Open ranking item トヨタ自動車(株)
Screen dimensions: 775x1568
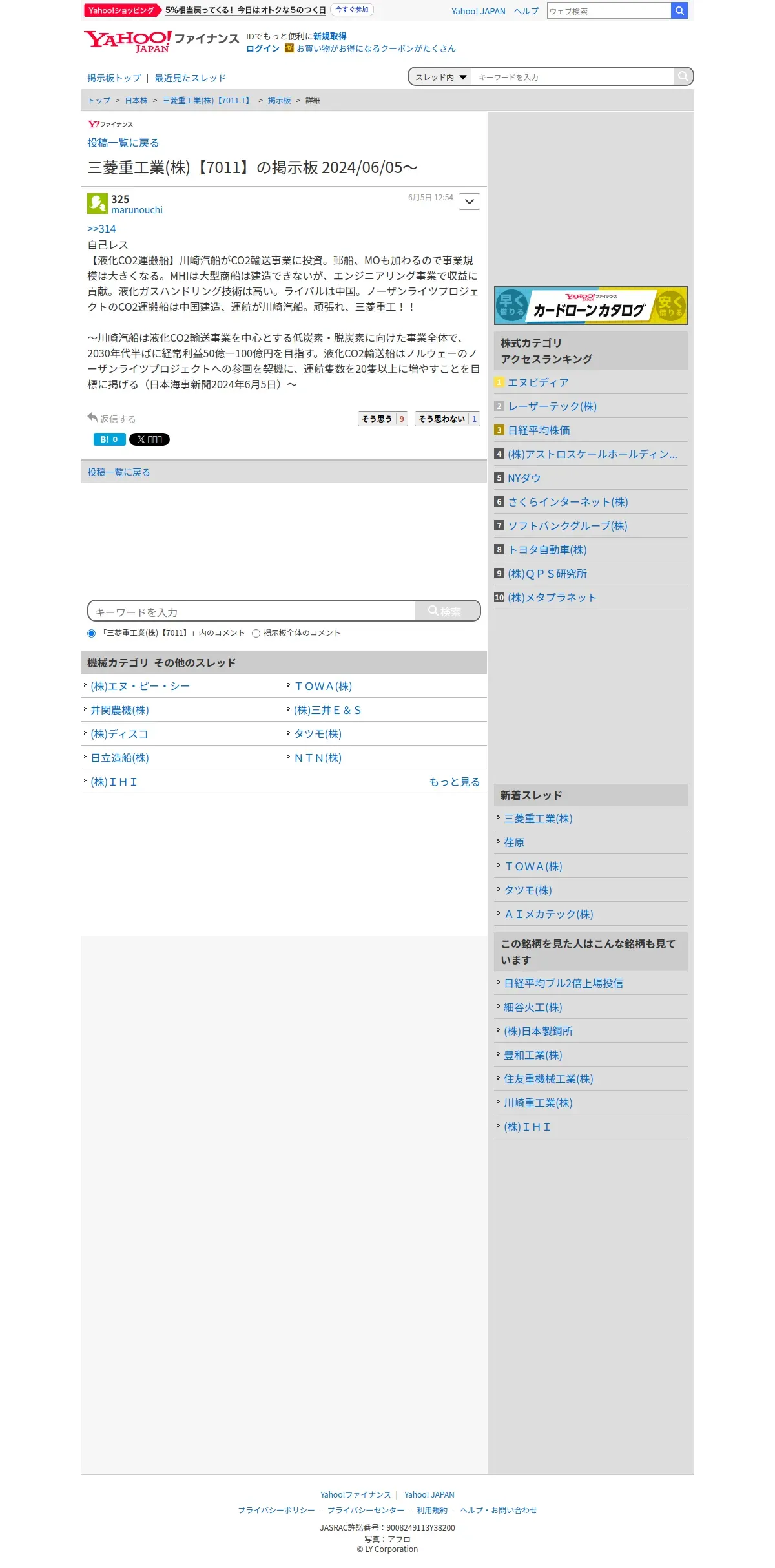tap(547, 550)
